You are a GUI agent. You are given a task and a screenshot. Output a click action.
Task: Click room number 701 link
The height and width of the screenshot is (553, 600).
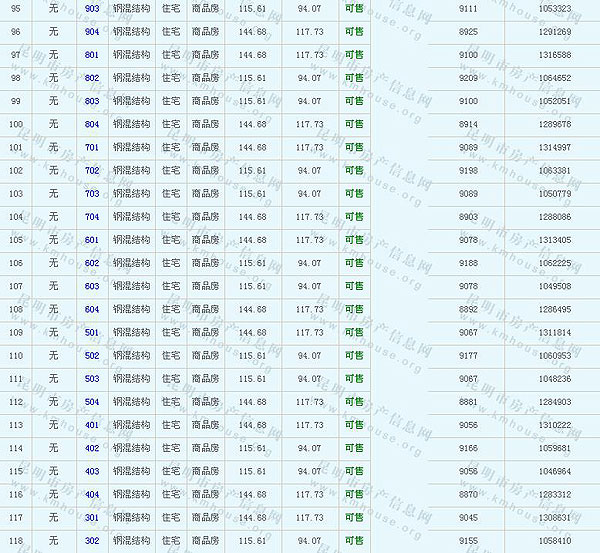point(92,147)
